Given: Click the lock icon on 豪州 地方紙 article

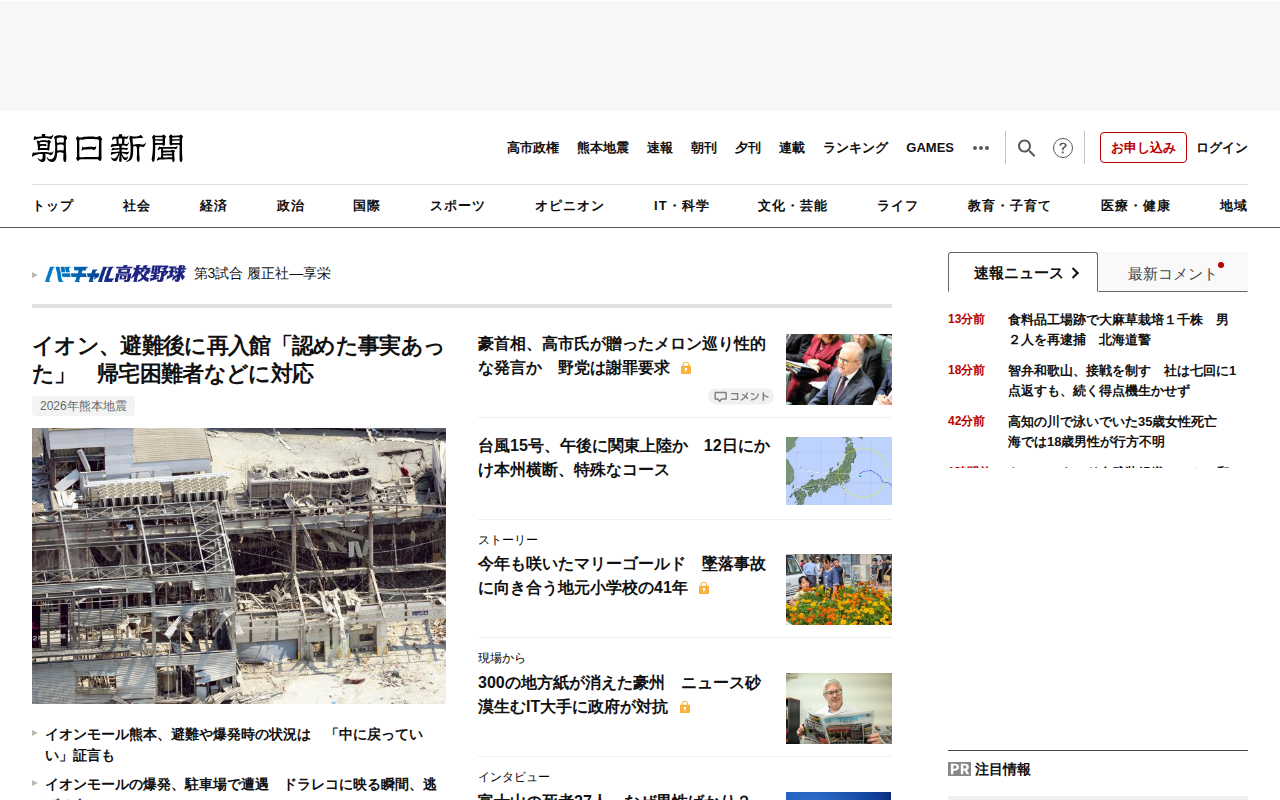Looking at the screenshot, I should pos(685,707).
